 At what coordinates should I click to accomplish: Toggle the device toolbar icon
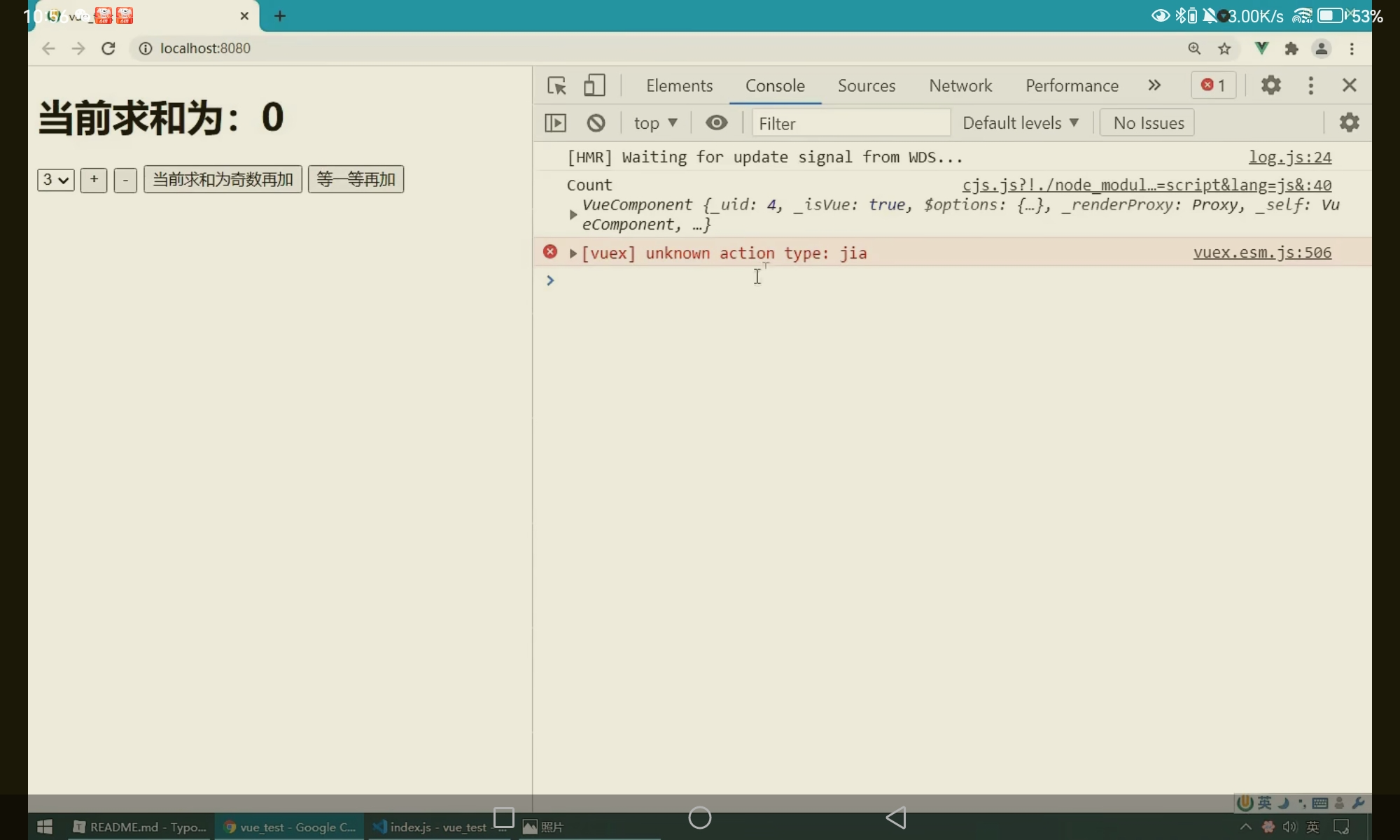[x=594, y=85]
